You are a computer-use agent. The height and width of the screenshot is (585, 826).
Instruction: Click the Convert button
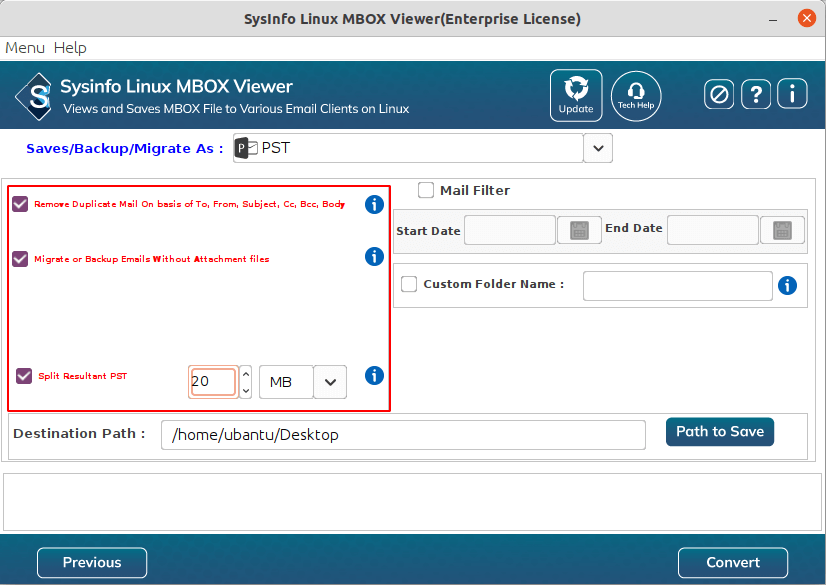pyautogui.click(x=733, y=562)
